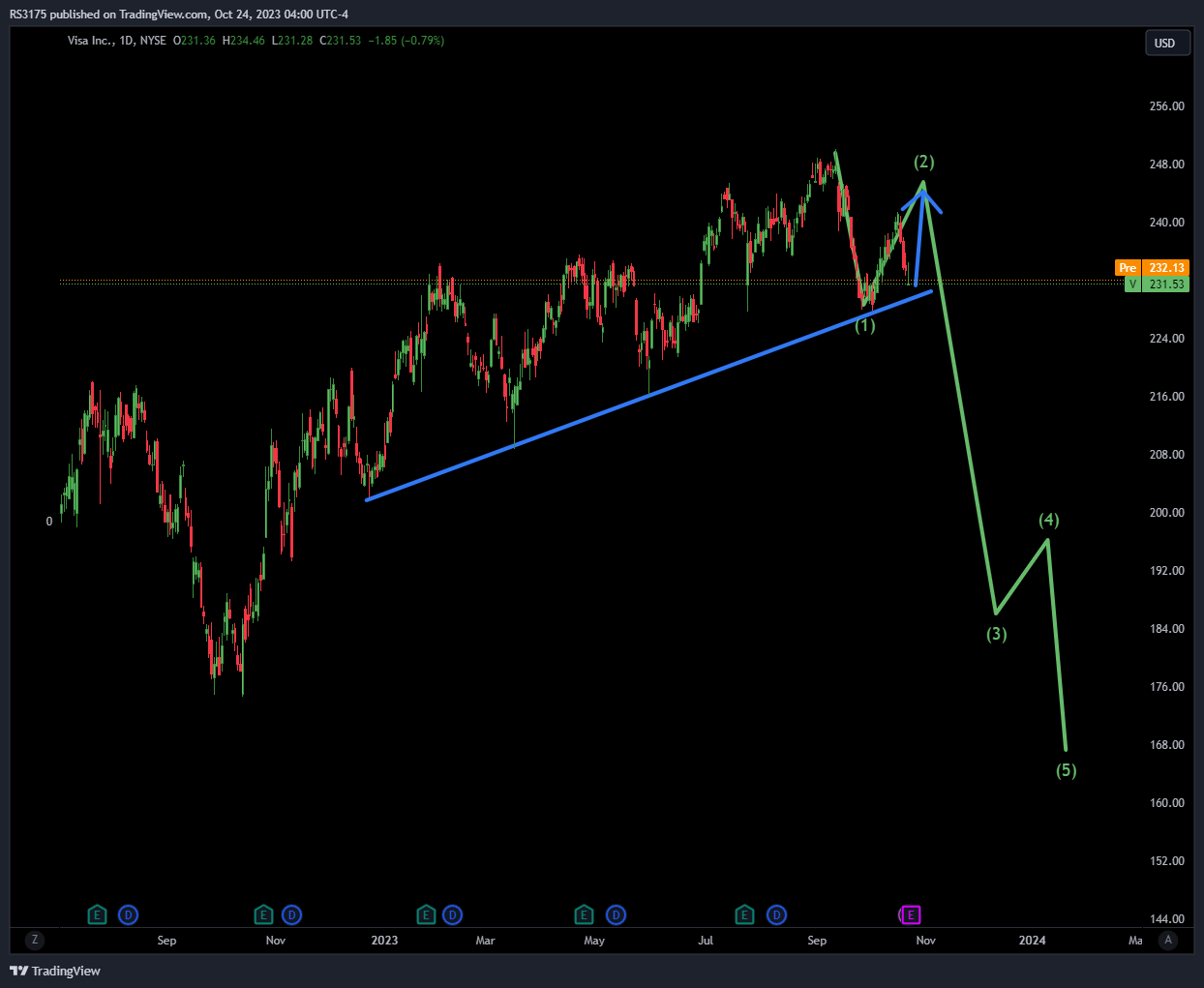This screenshot has width=1204, height=988.
Task: Click the wave (2) label on the chart
Action: (x=924, y=162)
